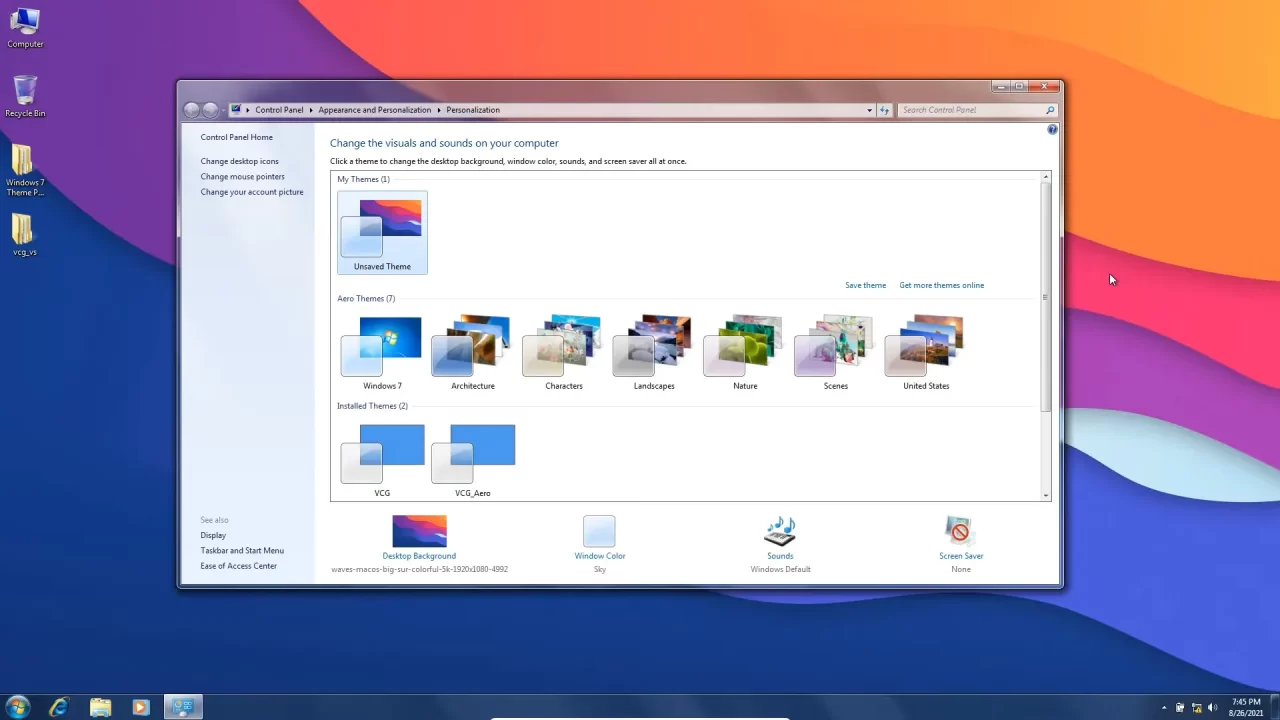Click Change mouse pointers link
This screenshot has height=720, width=1280.
coord(242,176)
